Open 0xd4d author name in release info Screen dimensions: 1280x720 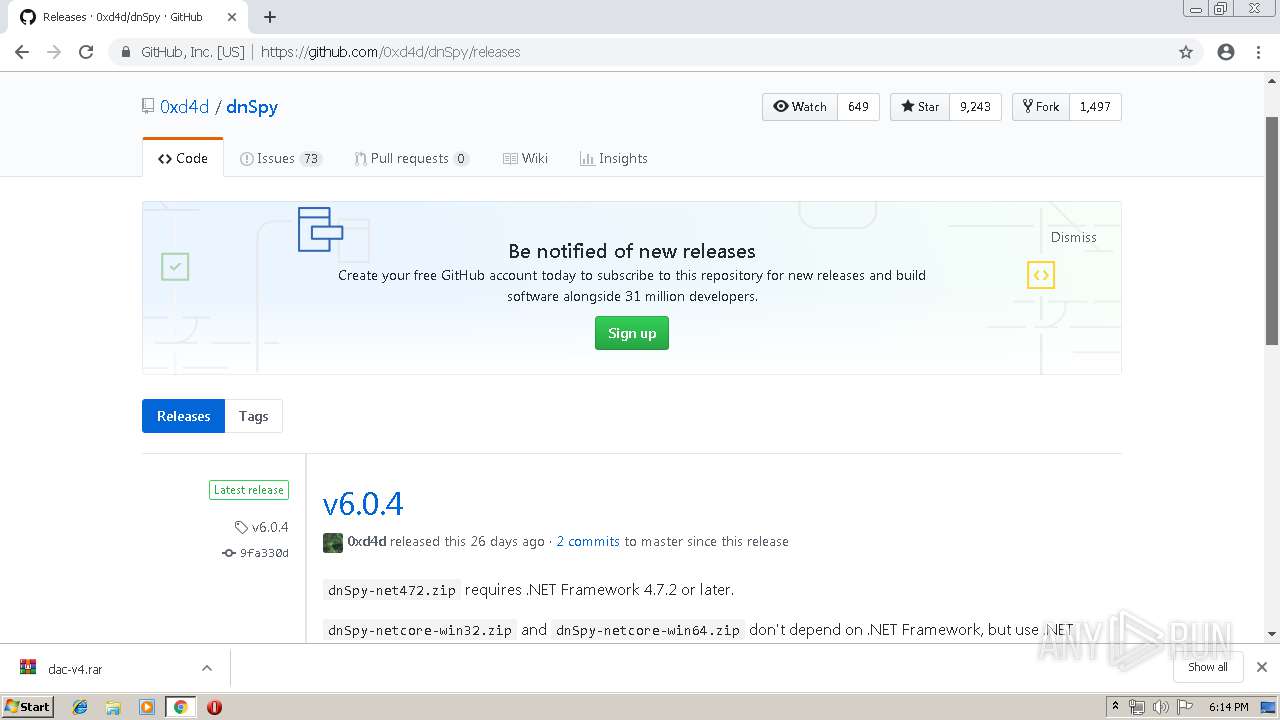(x=367, y=541)
